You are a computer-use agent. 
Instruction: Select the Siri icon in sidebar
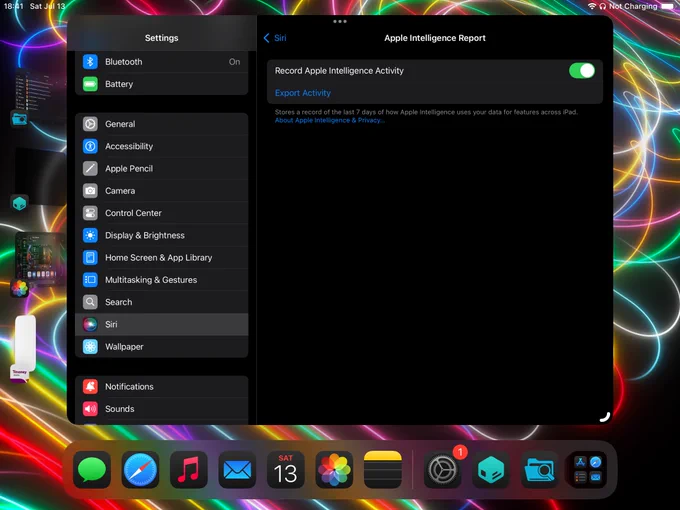tap(90, 324)
